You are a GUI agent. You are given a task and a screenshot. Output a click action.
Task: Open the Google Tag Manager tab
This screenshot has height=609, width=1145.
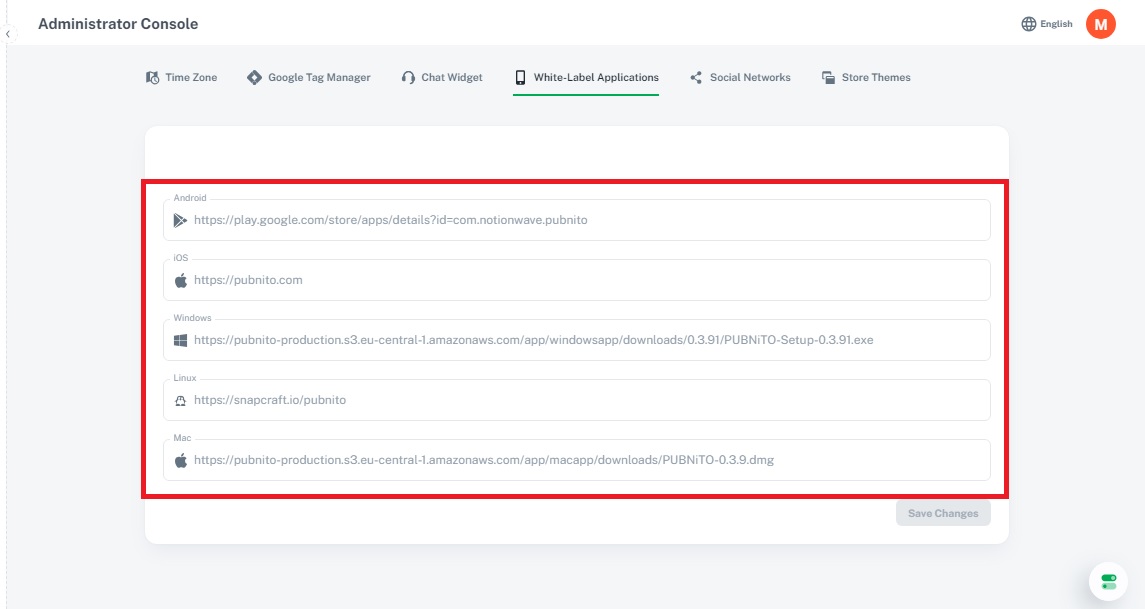[309, 77]
